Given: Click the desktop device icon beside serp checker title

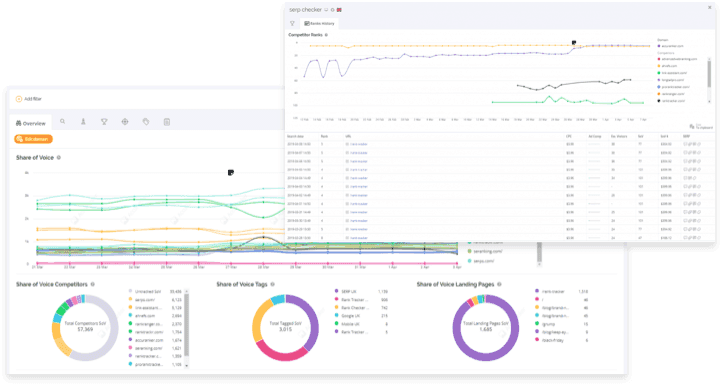Looking at the screenshot, I should pyautogui.click(x=326, y=10).
